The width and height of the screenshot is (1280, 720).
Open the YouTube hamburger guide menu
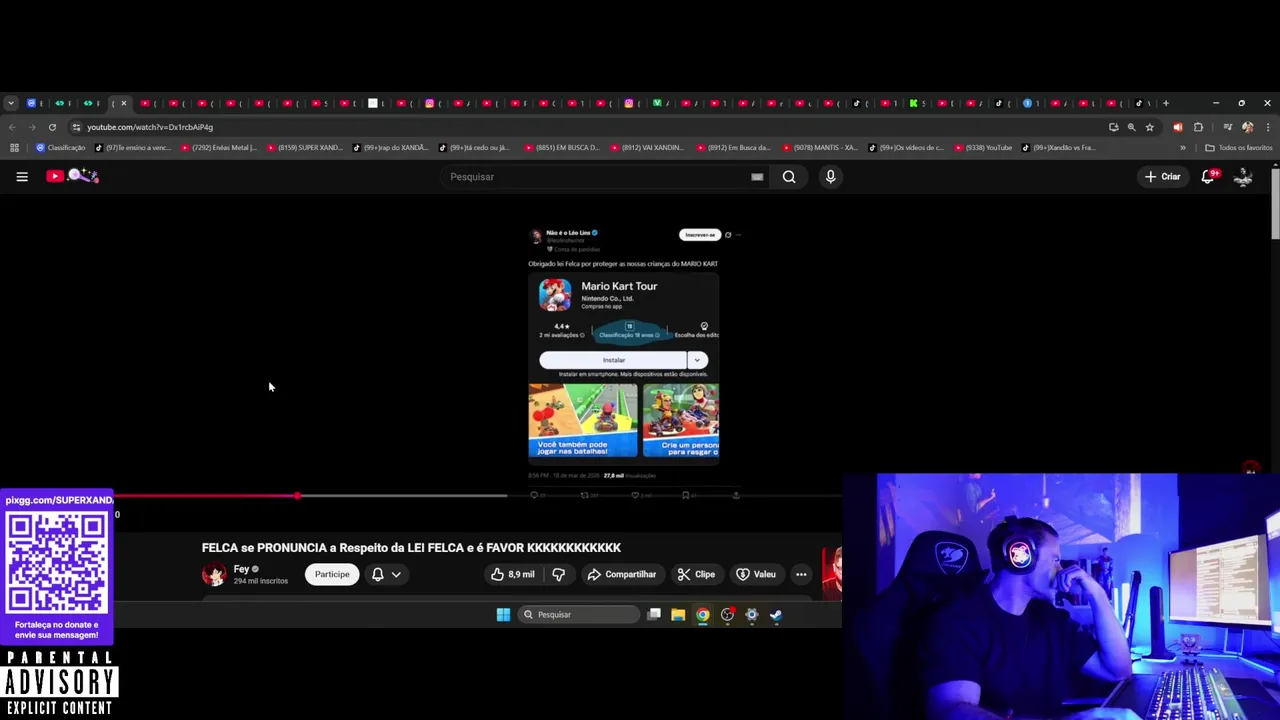(x=22, y=177)
